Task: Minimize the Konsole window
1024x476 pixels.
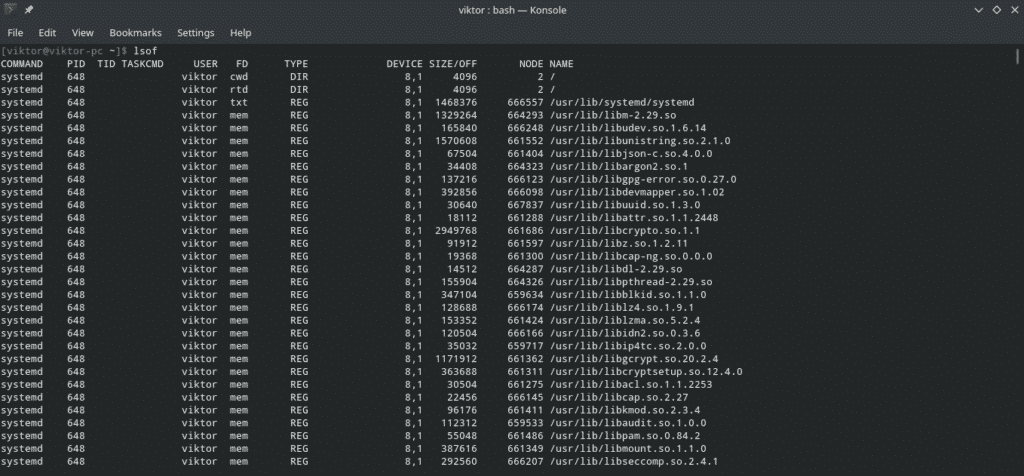Action: click(x=973, y=10)
